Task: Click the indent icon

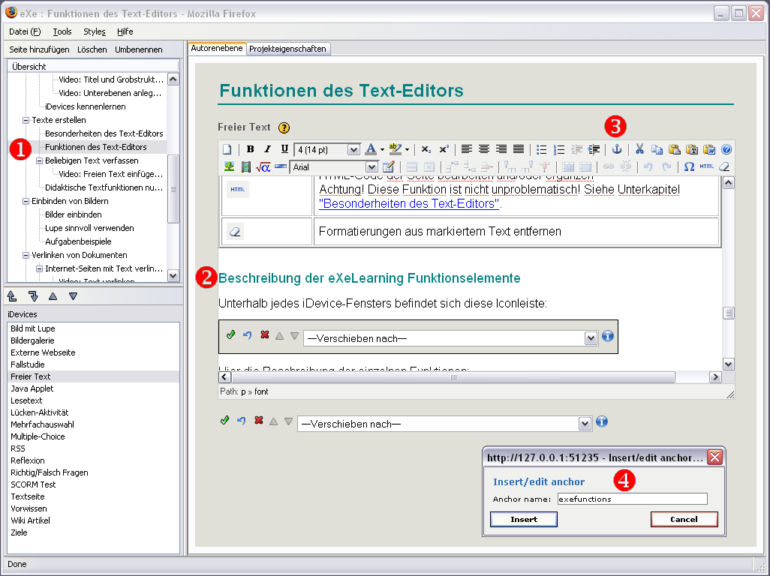Action: coord(594,149)
